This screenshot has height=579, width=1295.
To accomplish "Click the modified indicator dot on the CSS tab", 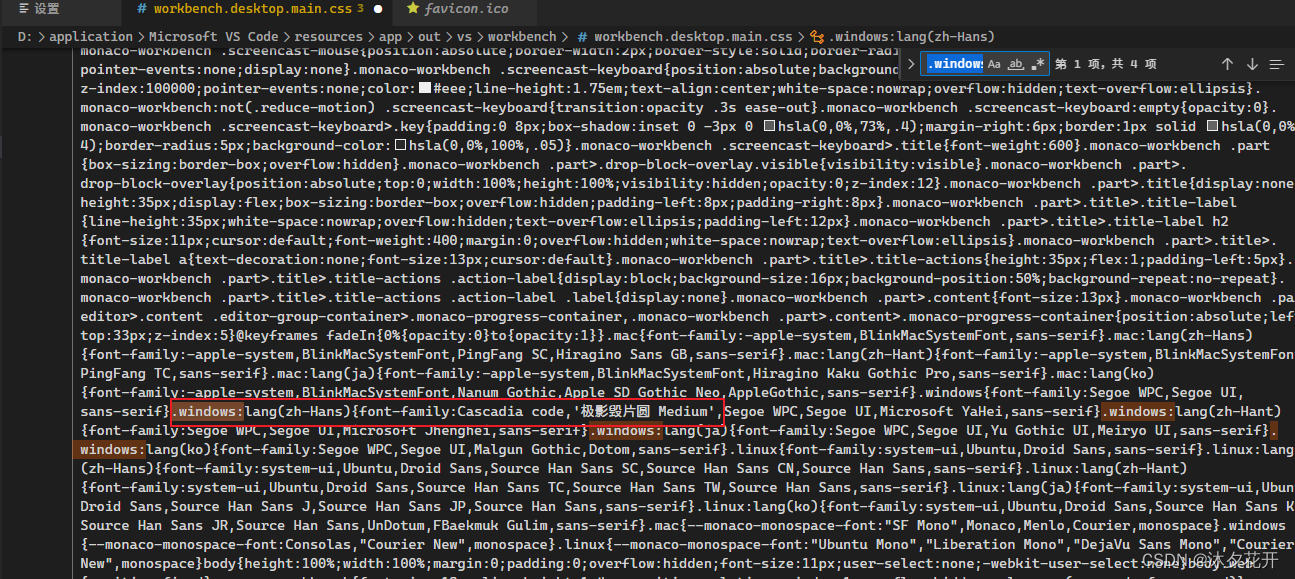I will coord(377,8).
